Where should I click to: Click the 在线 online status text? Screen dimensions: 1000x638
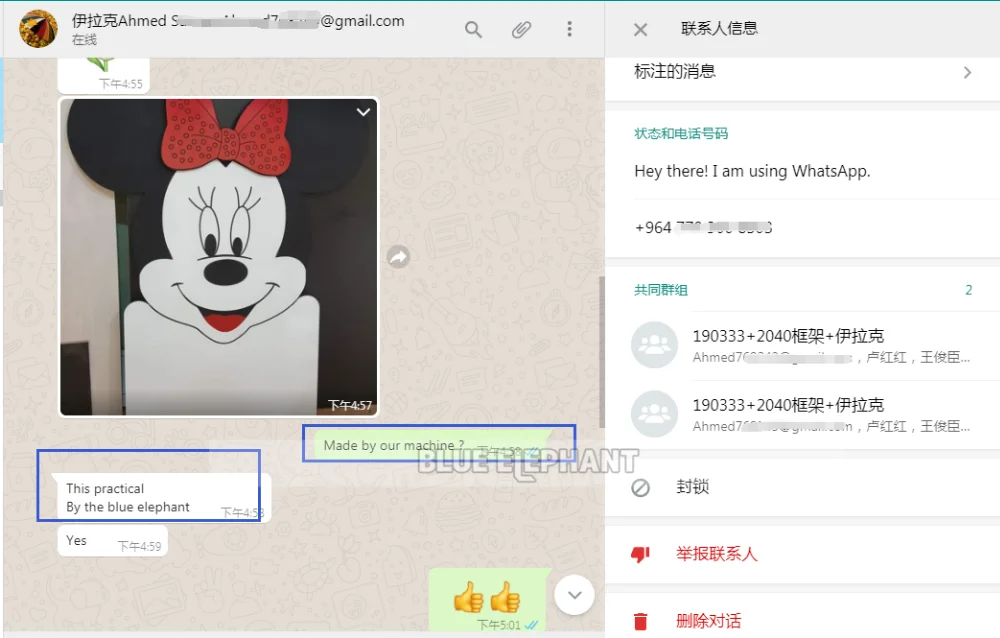84,40
